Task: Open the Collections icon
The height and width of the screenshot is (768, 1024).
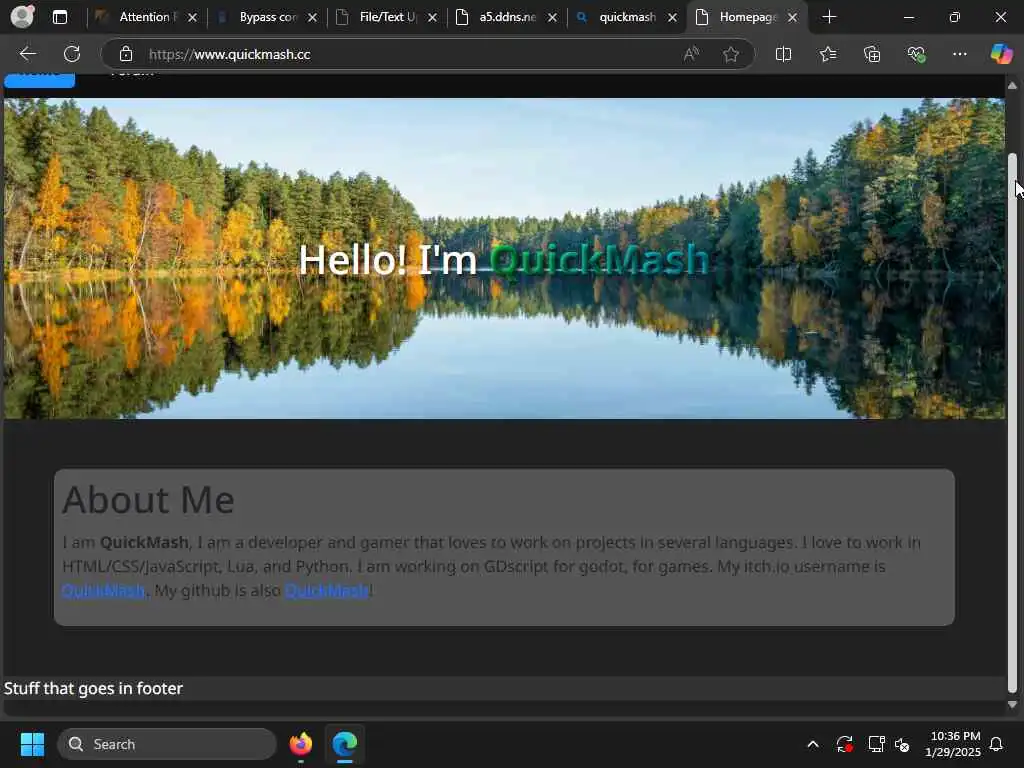Action: (x=872, y=54)
